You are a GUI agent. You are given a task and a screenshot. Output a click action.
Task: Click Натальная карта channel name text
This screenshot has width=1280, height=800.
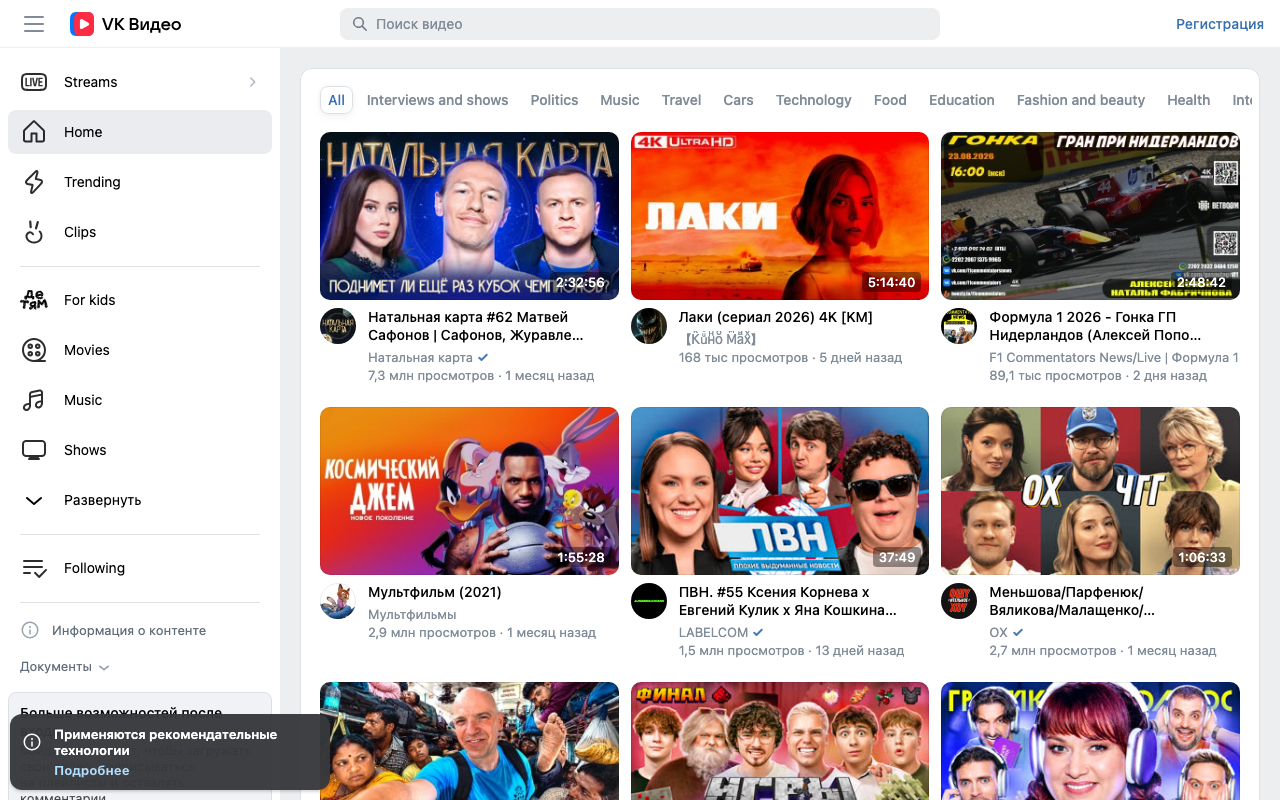(x=420, y=357)
